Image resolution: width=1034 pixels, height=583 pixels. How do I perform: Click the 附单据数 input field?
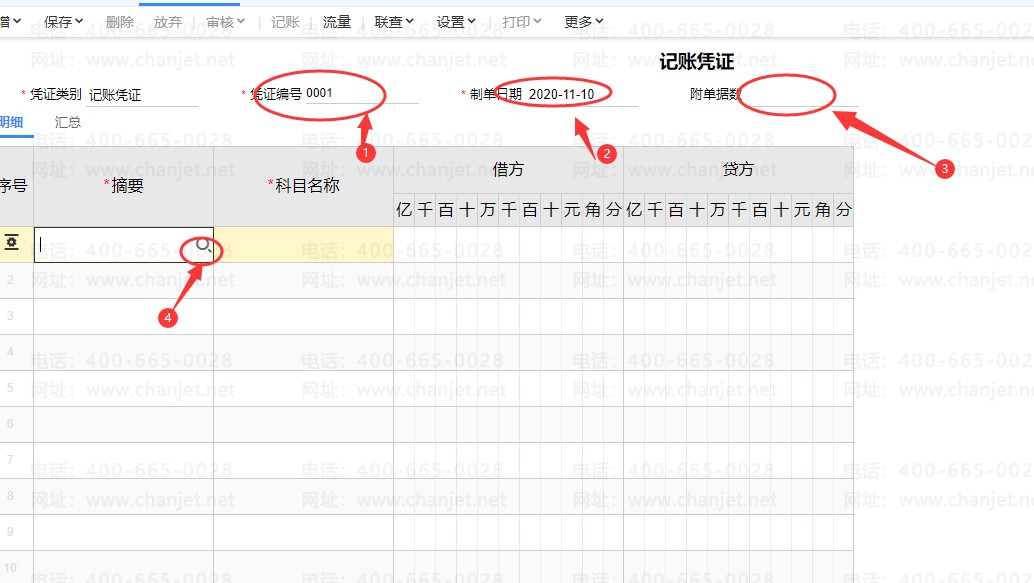tap(801, 94)
